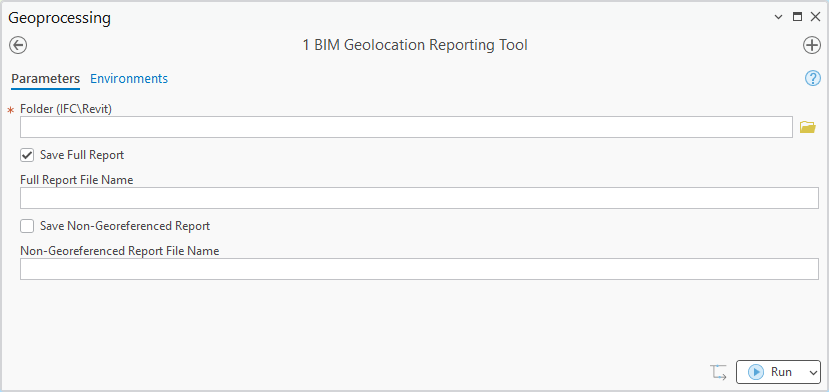The height and width of the screenshot is (392, 829).
Task: Click into the Folder (IFC\Revit) input field
Action: [406, 127]
